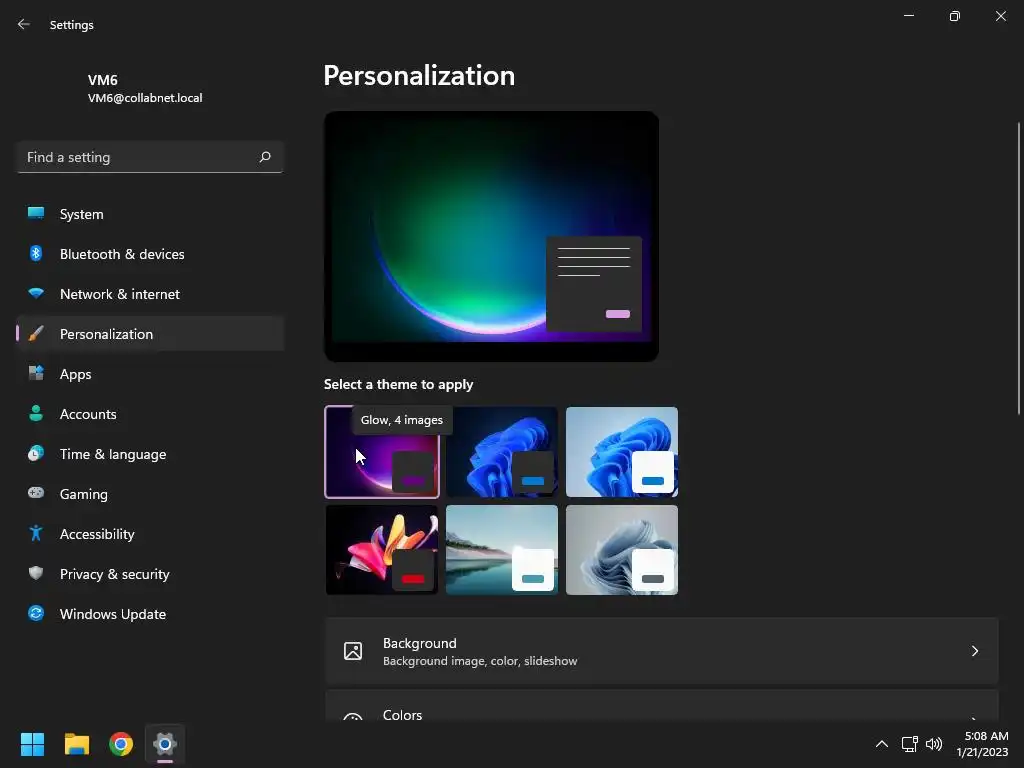Click the network tray icon
Viewport: 1024px width, 768px height.
coord(909,744)
